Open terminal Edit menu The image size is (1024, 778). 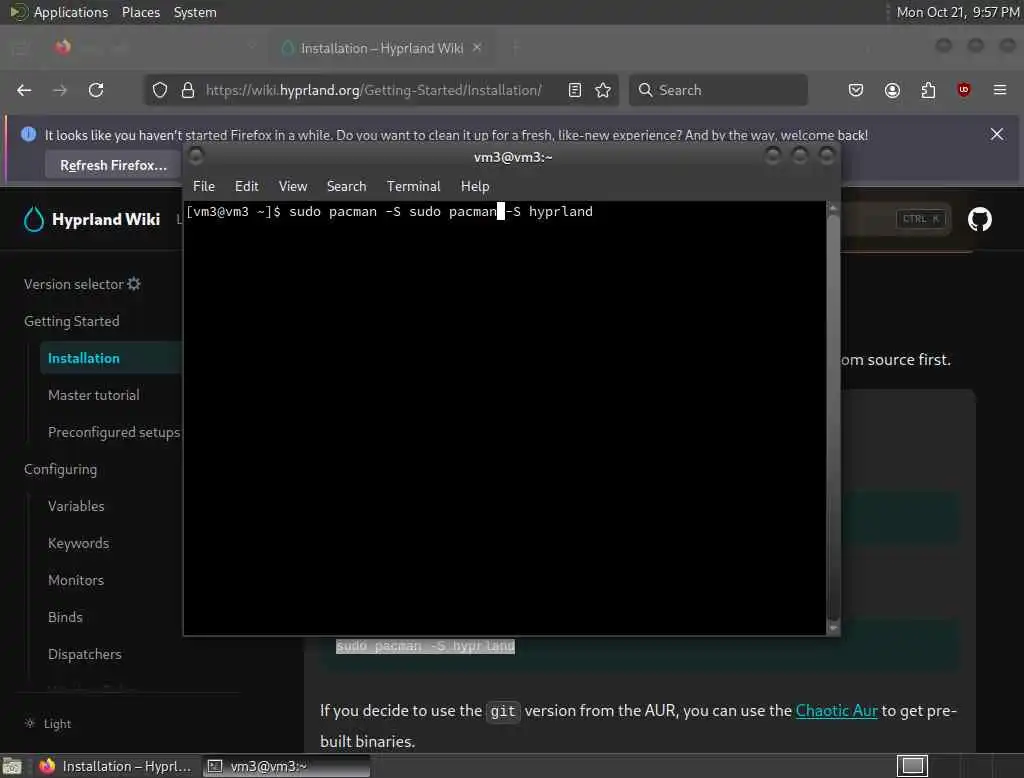coord(246,186)
